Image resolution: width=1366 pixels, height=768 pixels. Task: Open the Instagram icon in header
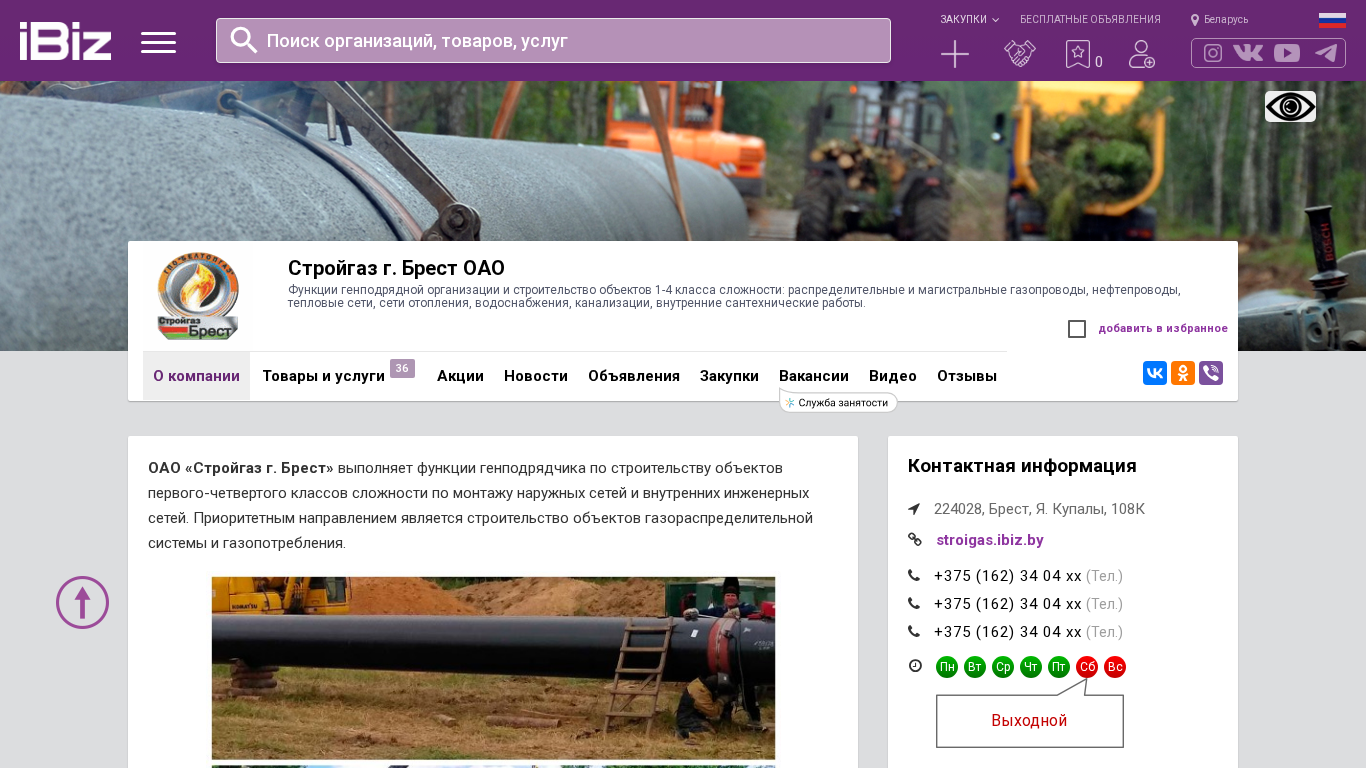tap(1213, 53)
